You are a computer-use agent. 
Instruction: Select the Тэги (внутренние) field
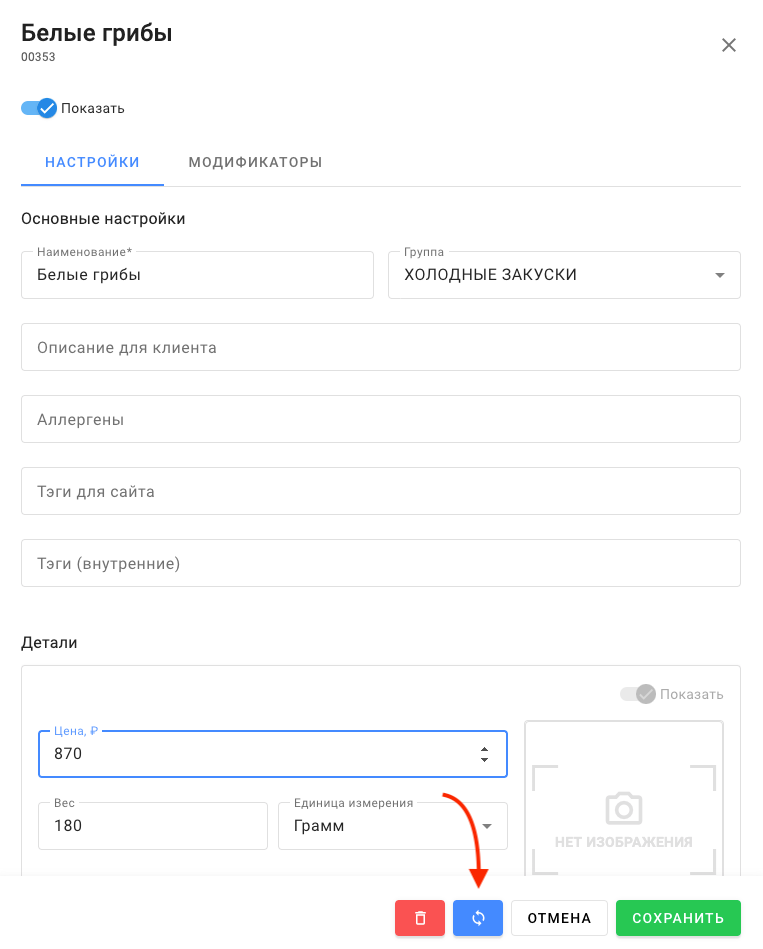(380, 563)
